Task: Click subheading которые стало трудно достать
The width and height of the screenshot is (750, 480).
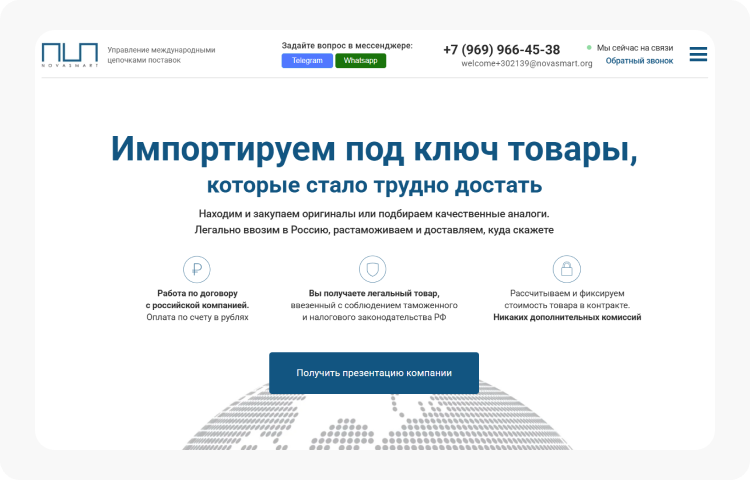Action: (375, 185)
